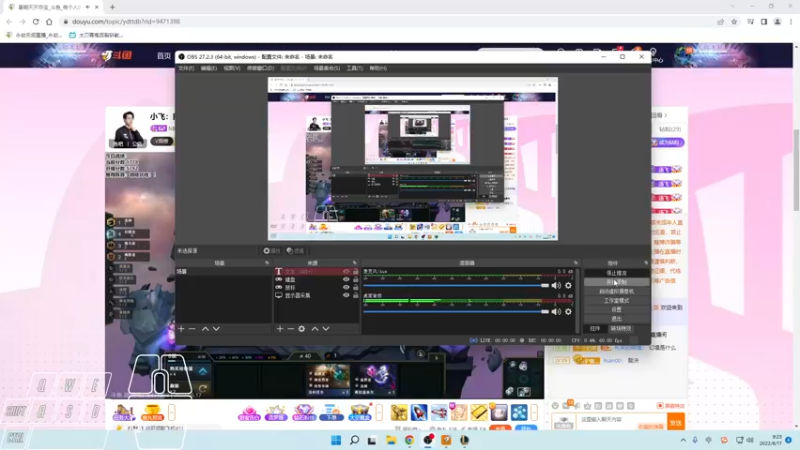This screenshot has width=800, height=450.
Task: Move scene up in OBS Scenes panel
Action: click(x=205, y=329)
